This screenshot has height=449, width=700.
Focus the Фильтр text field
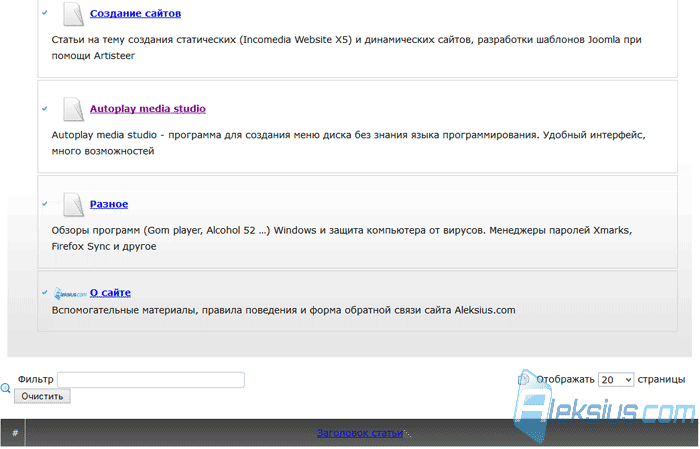click(151, 380)
